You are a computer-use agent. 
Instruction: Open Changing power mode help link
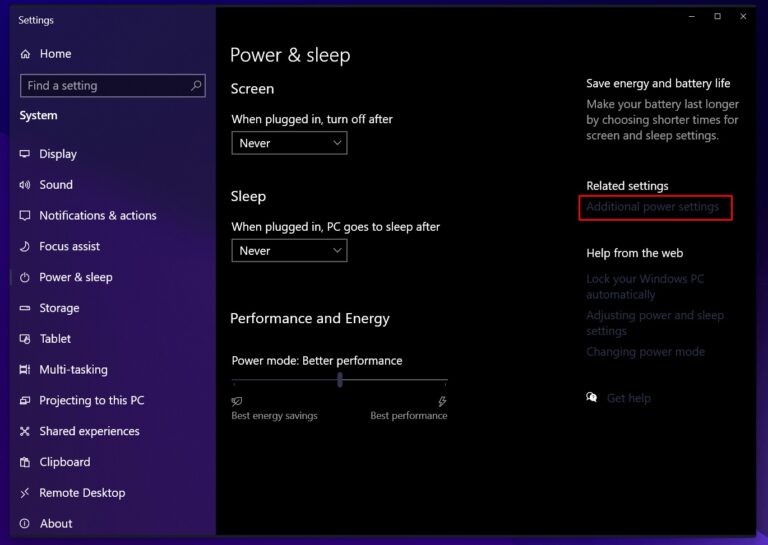click(x=645, y=352)
